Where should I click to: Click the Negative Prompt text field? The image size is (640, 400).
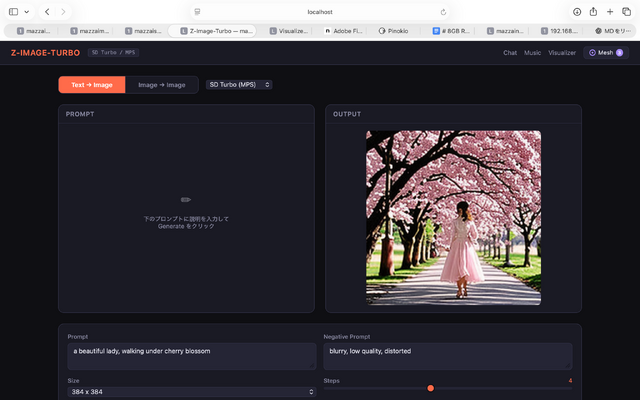click(x=448, y=355)
